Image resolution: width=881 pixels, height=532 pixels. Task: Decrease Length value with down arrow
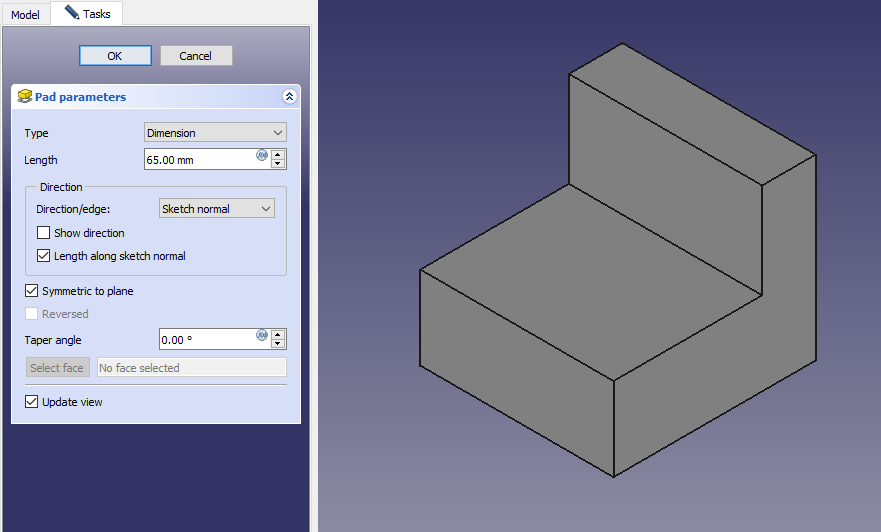coord(279,164)
